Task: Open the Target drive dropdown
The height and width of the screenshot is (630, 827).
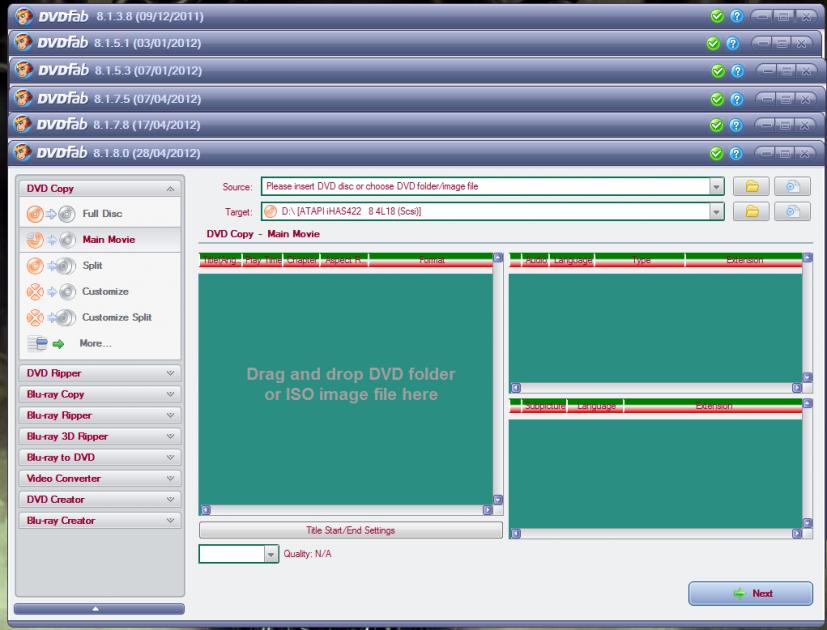Action: [716, 212]
